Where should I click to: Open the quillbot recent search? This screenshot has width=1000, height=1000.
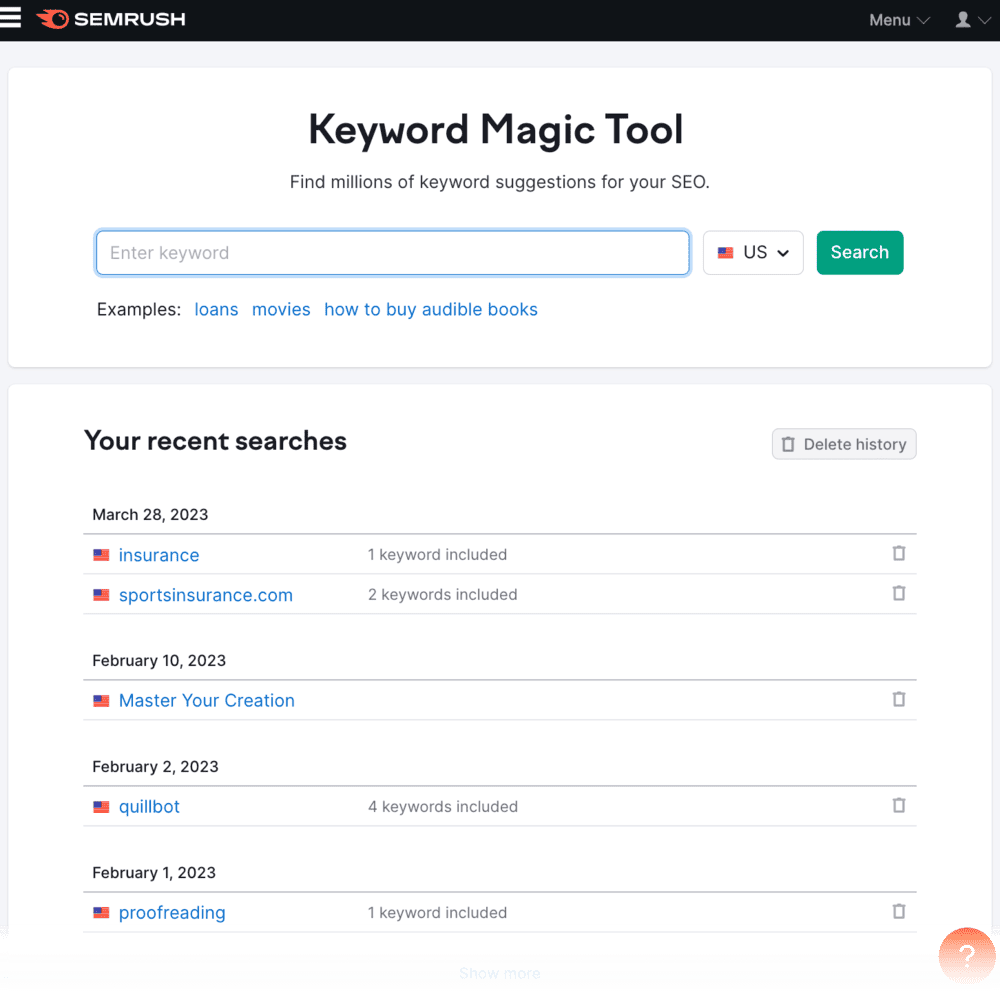click(149, 807)
